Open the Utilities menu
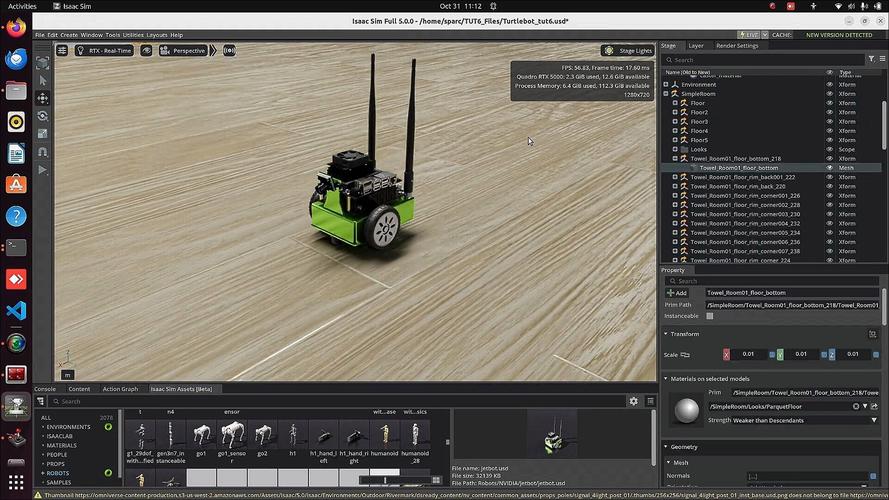This screenshot has width=889, height=500. 133,35
